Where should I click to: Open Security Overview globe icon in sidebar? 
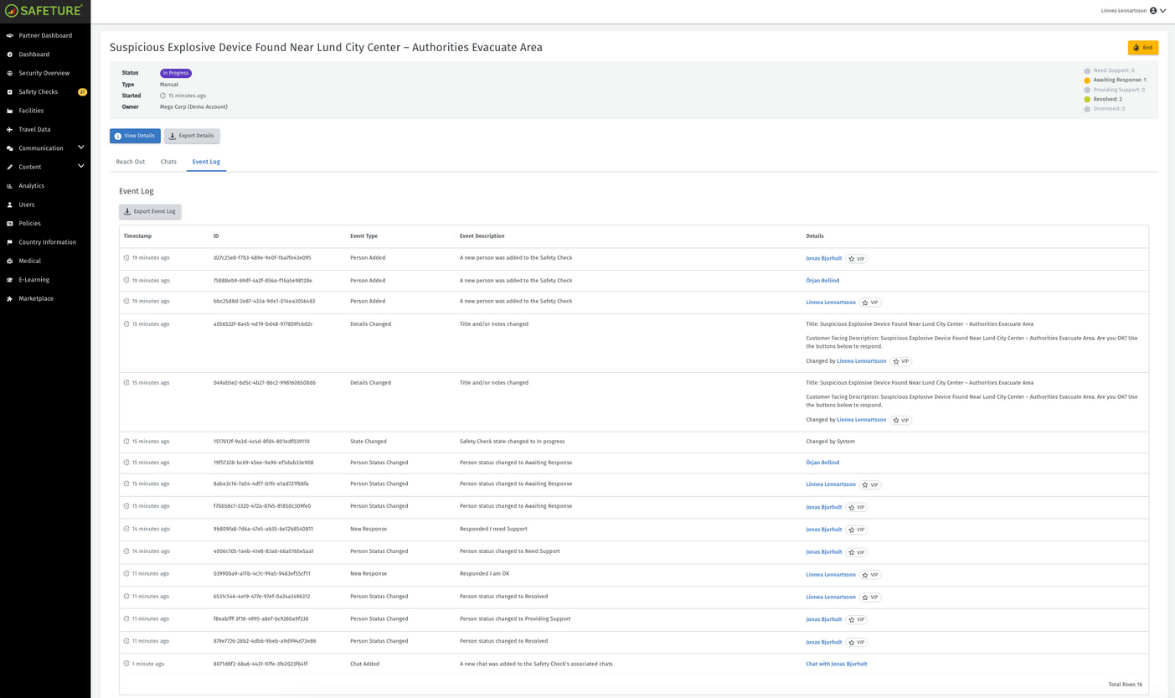(x=10, y=73)
